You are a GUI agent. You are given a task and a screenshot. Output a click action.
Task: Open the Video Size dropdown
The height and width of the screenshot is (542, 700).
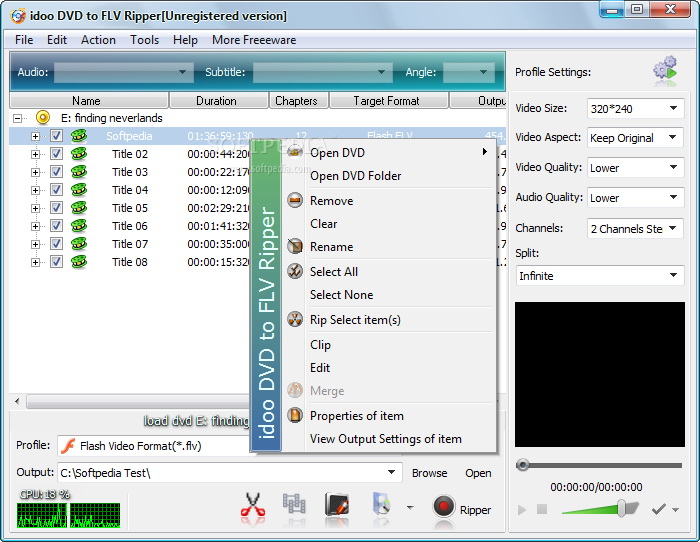635,108
